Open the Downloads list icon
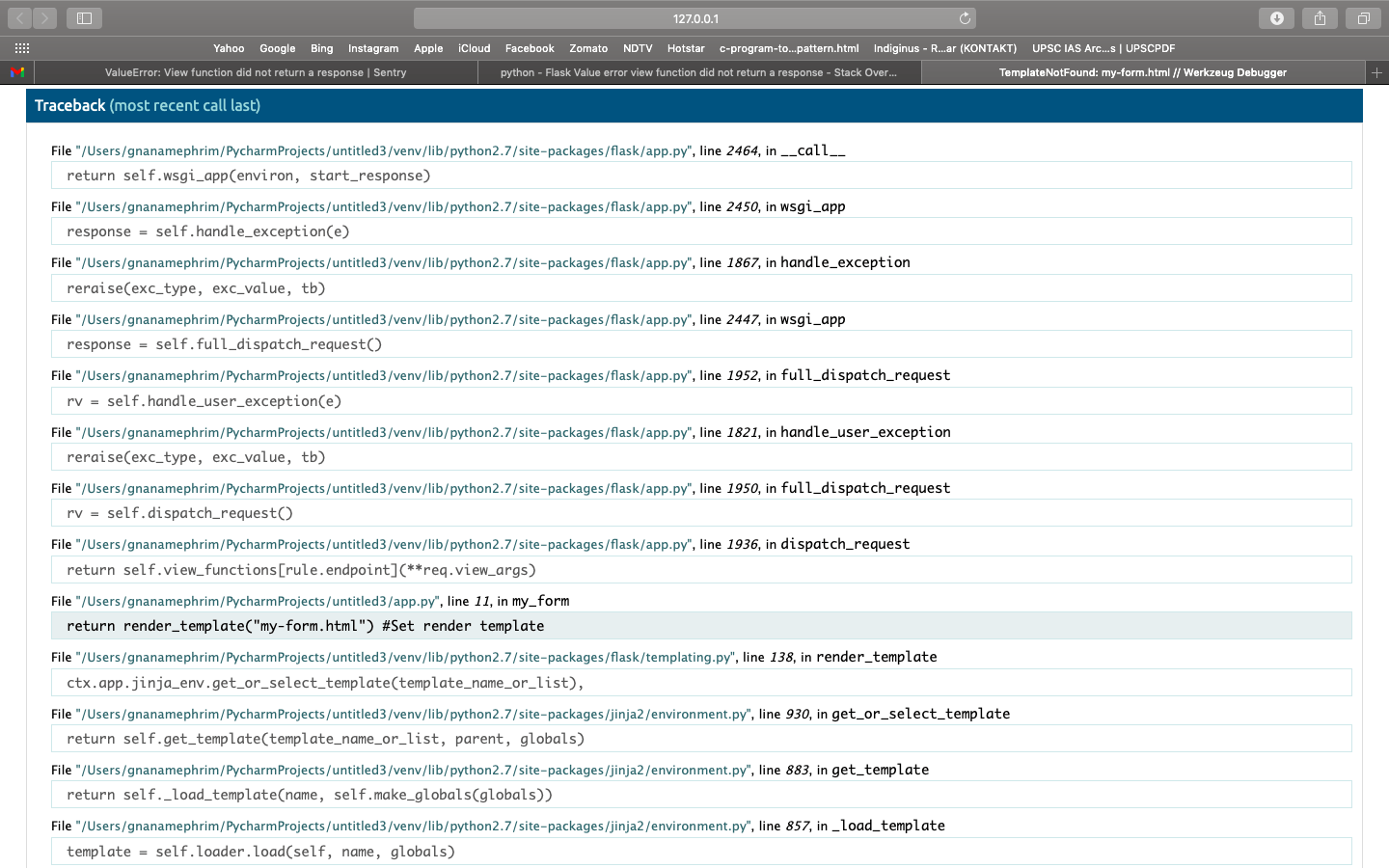 click(1276, 17)
